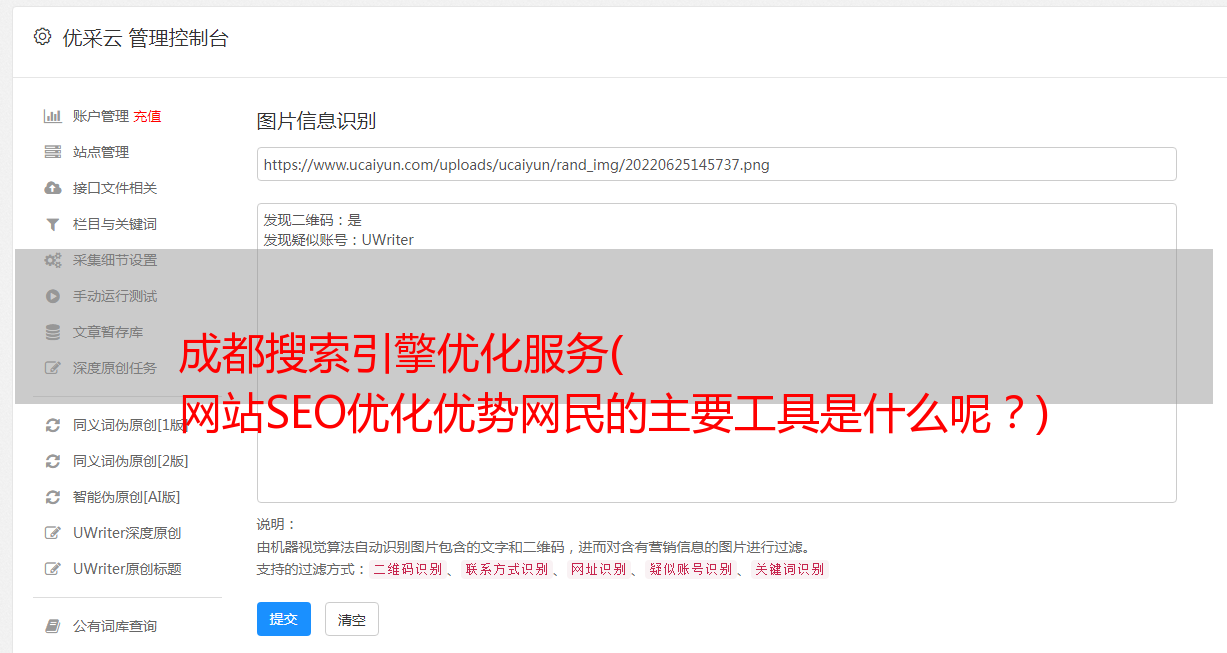Open 同义词伪原创[2版] in sidebar
The image size is (1227, 653).
point(131,461)
